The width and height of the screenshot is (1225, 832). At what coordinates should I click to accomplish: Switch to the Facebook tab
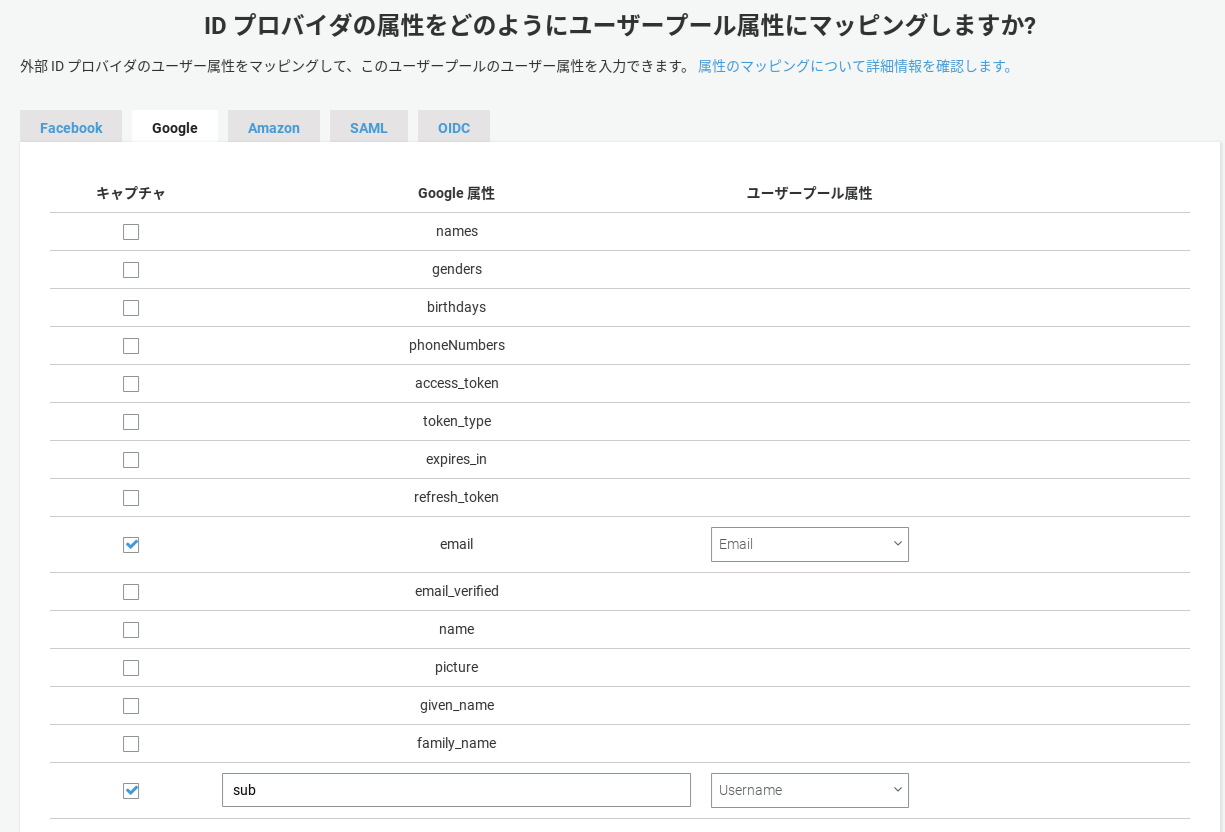point(71,128)
